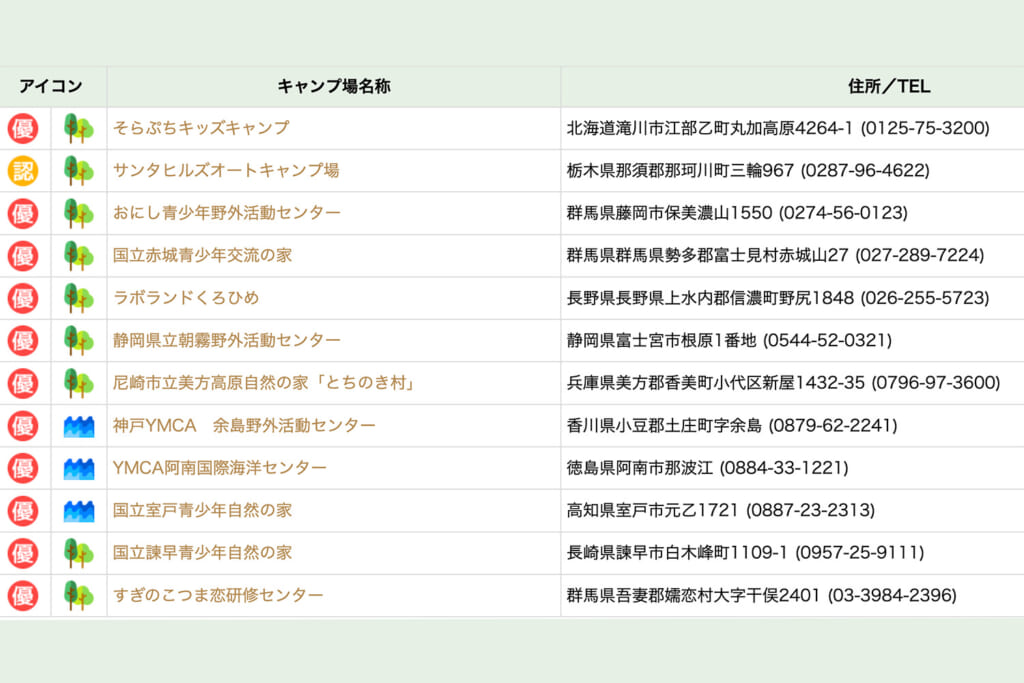1024x683 pixels.
Task: Click the 優 badge for おにし青少年野外活動センター
Action: 23,214
